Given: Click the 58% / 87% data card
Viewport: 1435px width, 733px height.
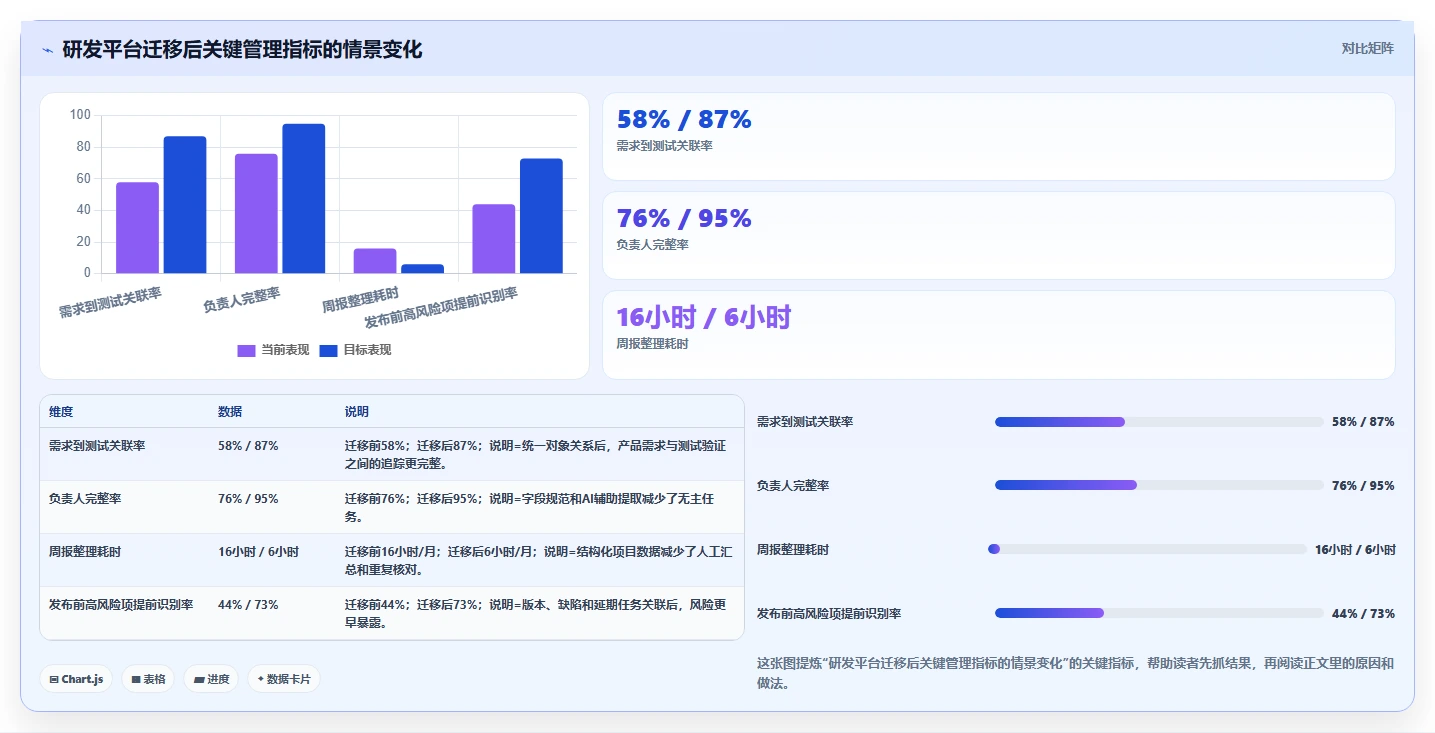Looking at the screenshot, I should (x=998, y=136).
